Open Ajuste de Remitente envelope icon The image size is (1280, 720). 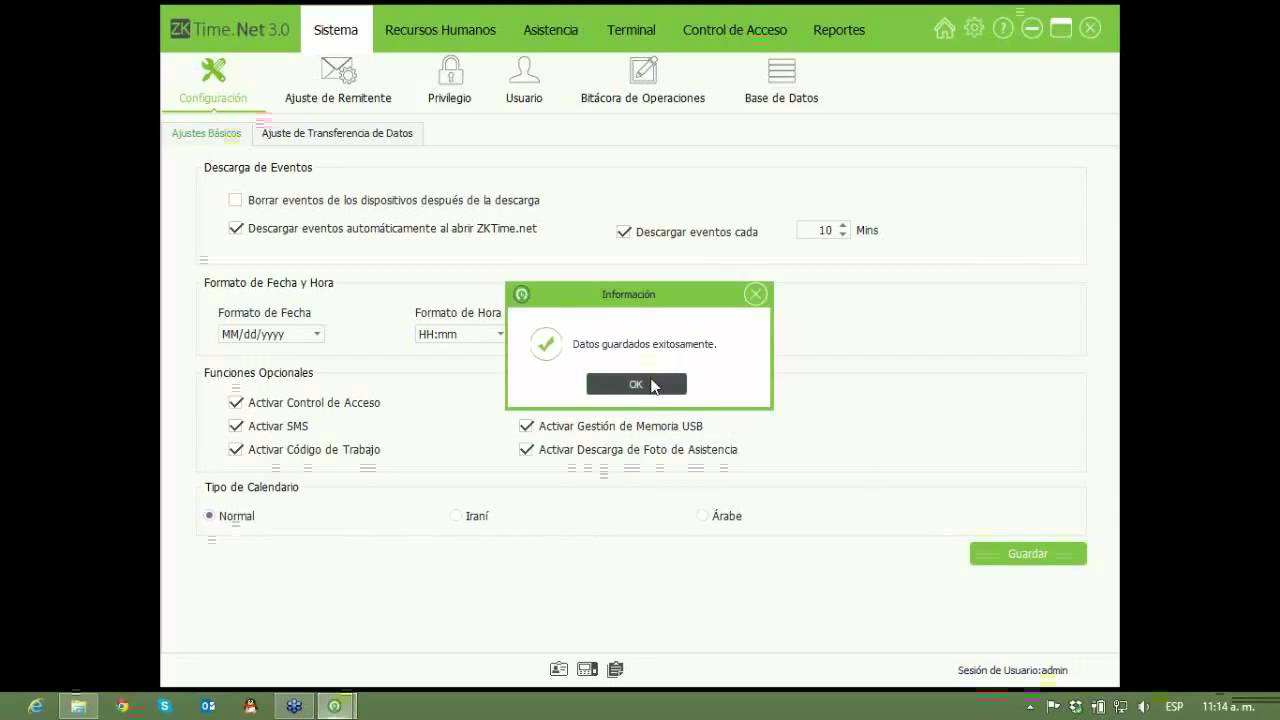click(338, 70)
